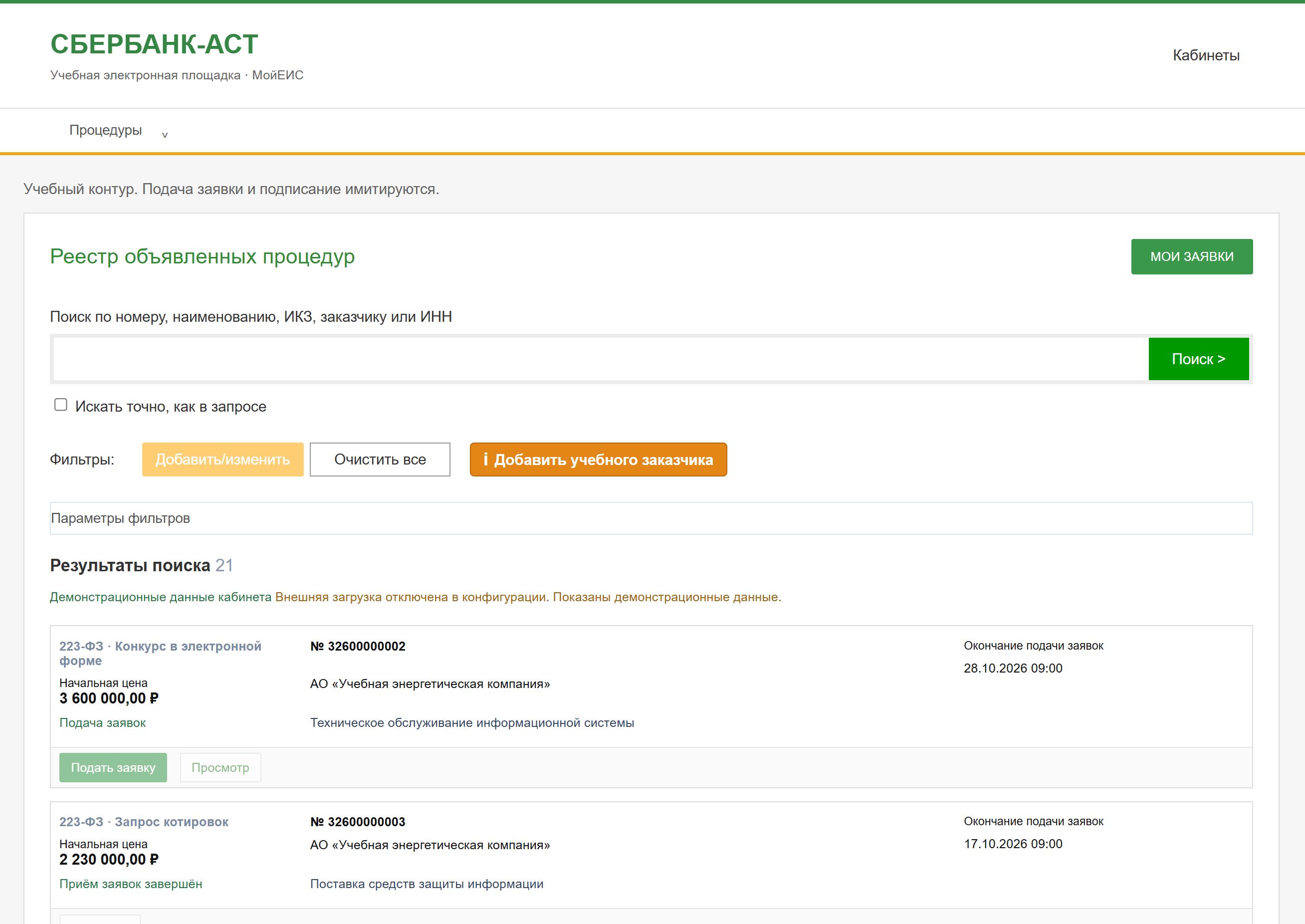Viewport: 1305px width, 924px height.
Task: Open МОИ ЗАЯВКИ
Action: (x=1192, y=256)
